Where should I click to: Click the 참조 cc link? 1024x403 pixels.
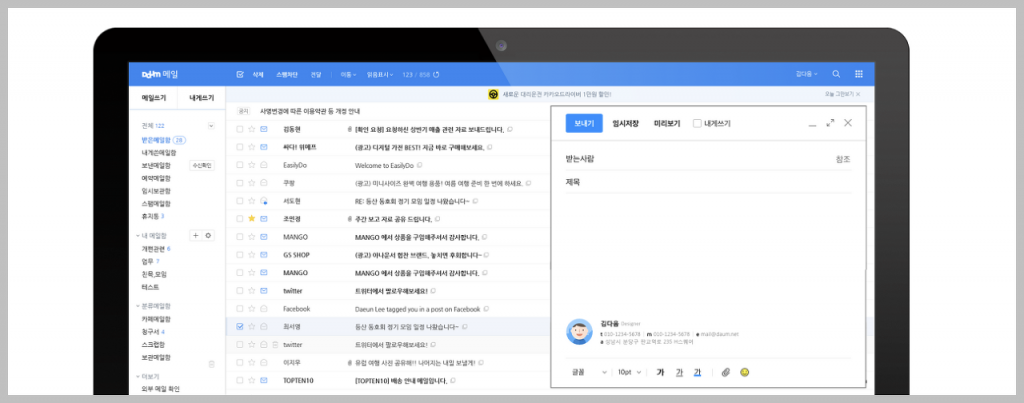point(843,159)
